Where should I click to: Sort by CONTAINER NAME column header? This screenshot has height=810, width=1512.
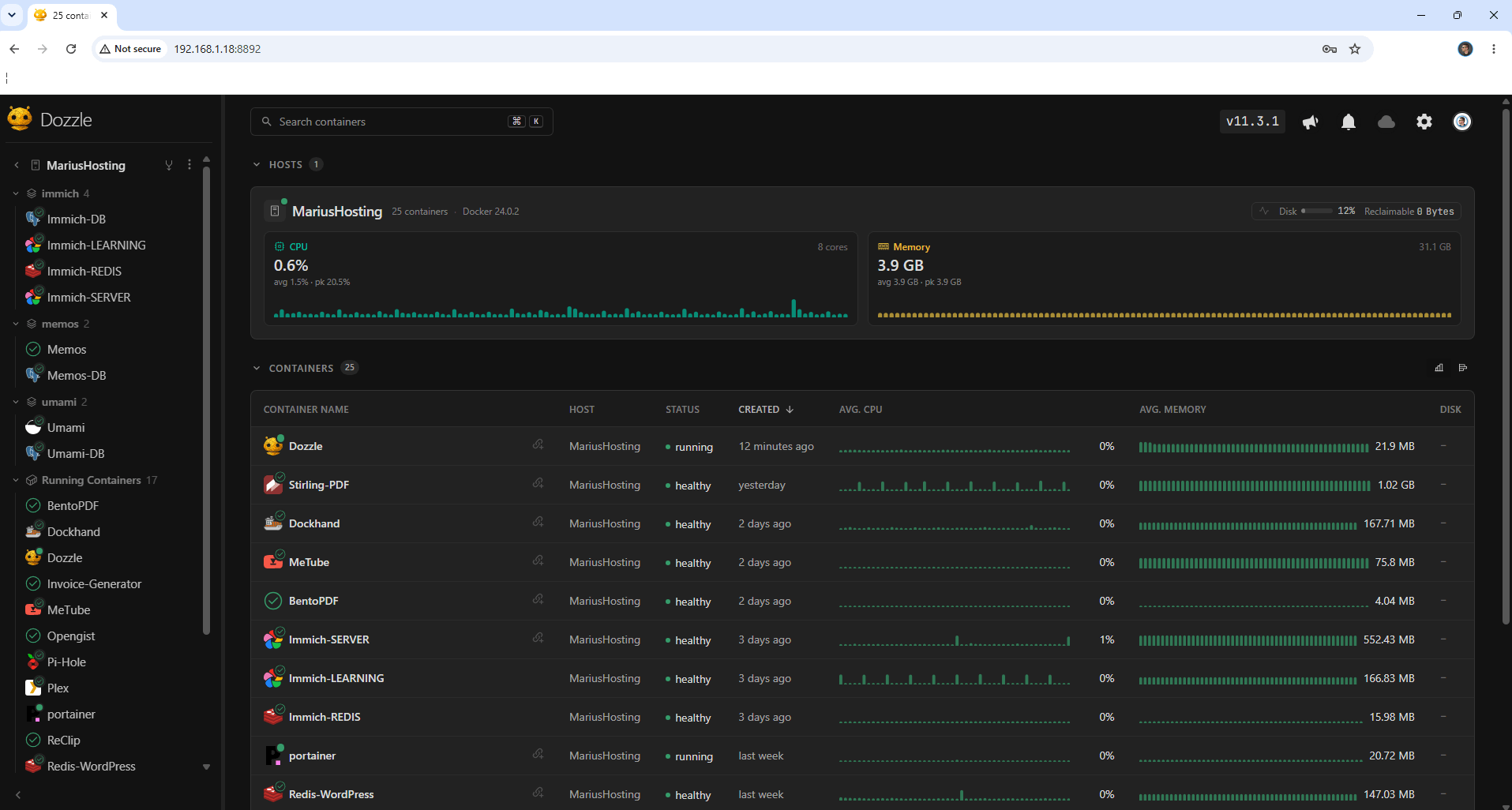pos(306,410)
